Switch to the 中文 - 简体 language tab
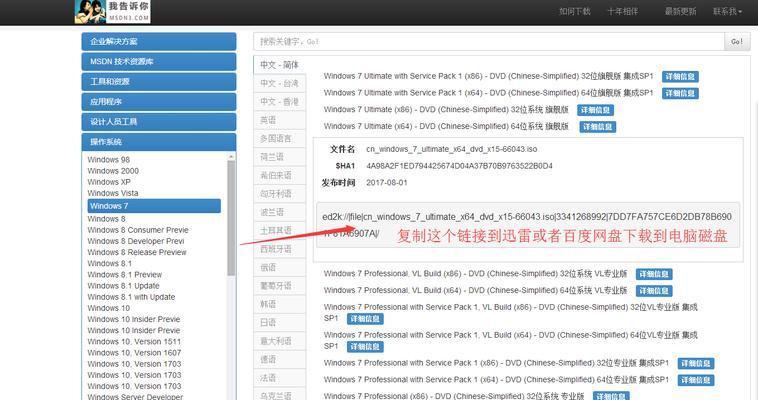758x400 pixels. 279,65
